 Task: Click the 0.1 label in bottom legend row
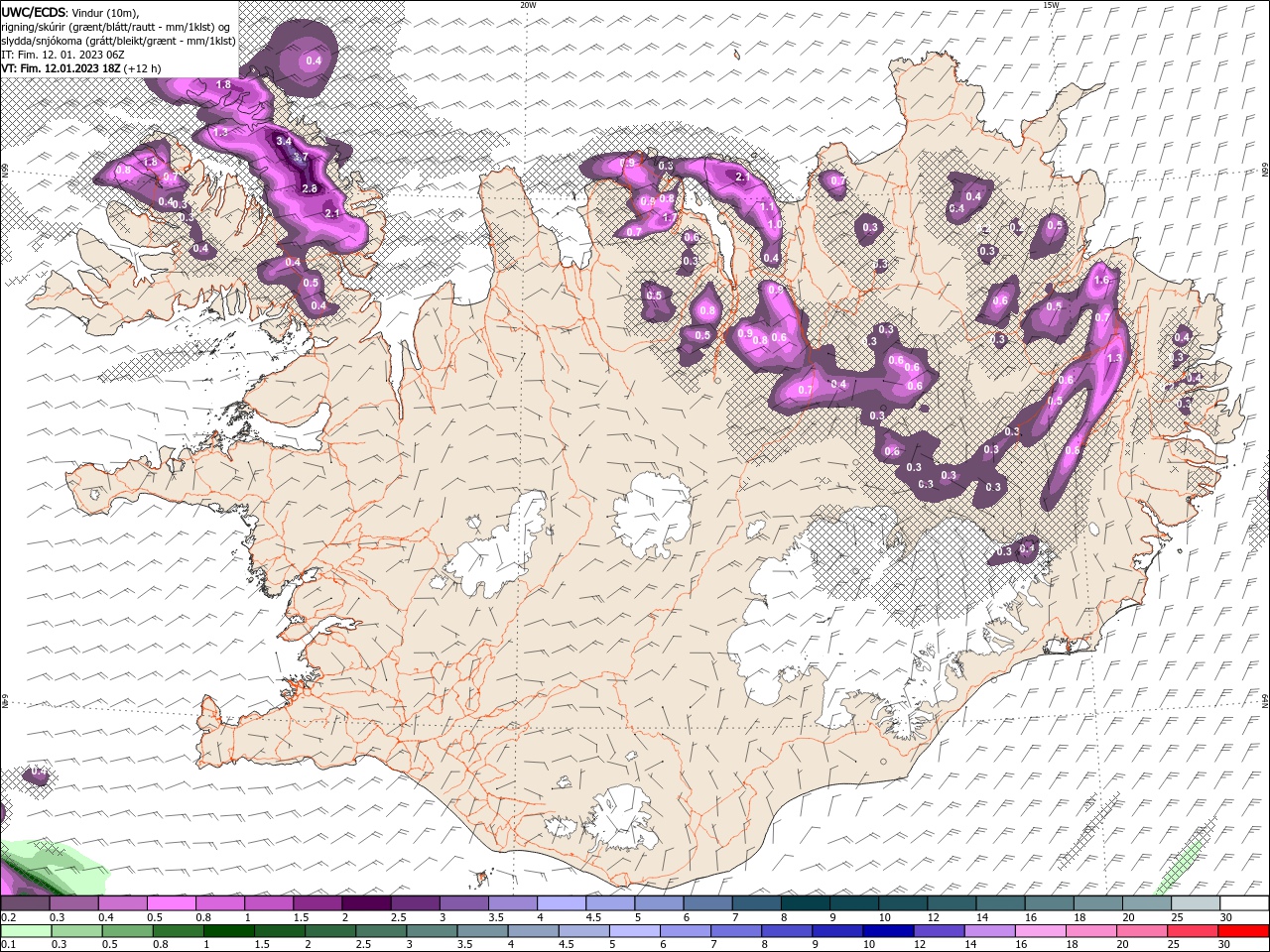(8, 945)
